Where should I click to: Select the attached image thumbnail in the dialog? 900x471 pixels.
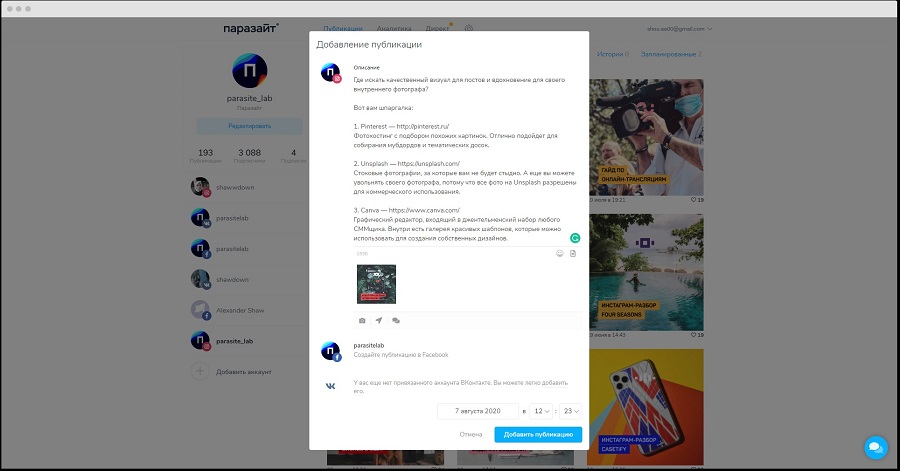click(376, 284)
